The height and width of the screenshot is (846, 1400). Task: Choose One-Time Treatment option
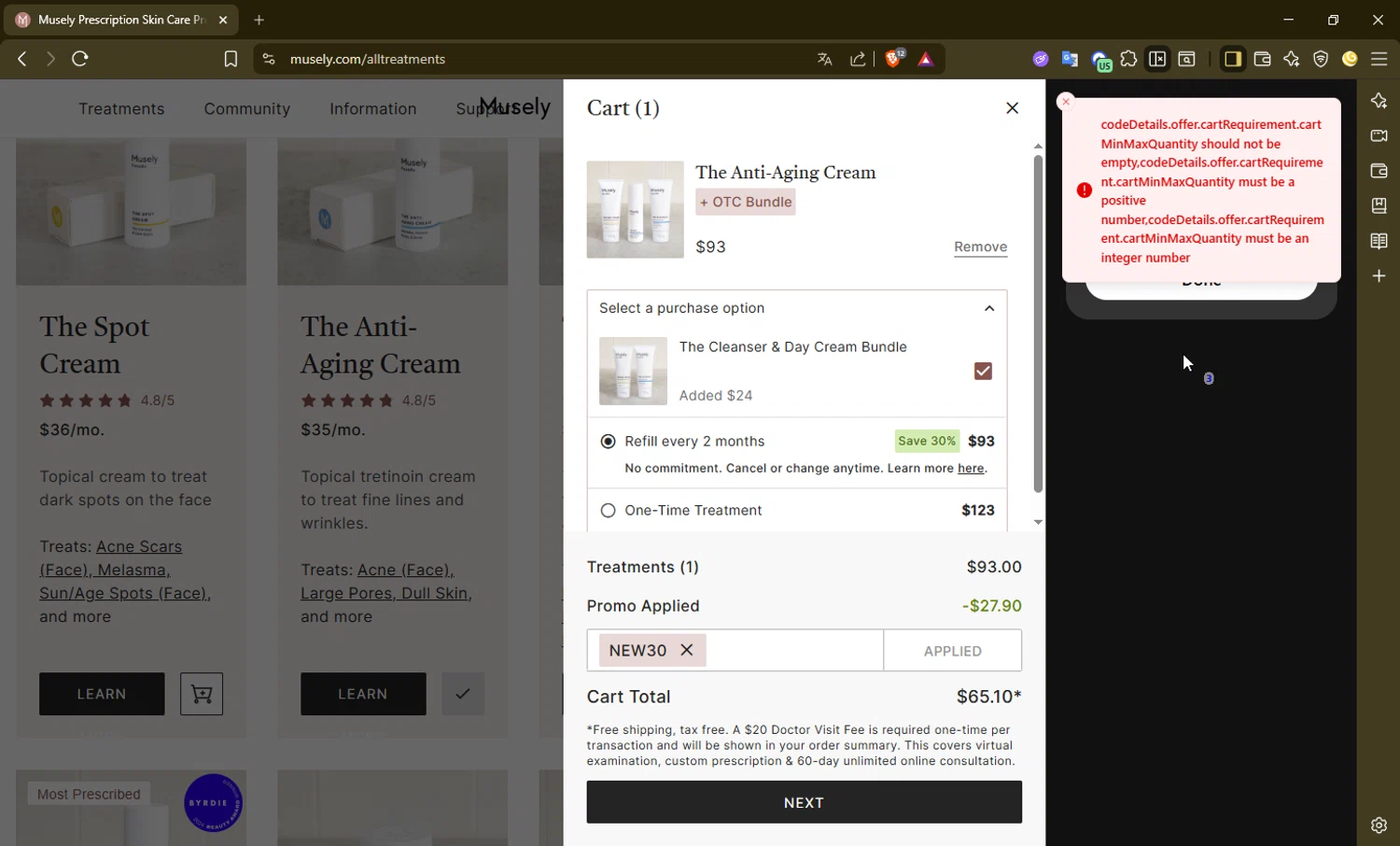[609, 511]
